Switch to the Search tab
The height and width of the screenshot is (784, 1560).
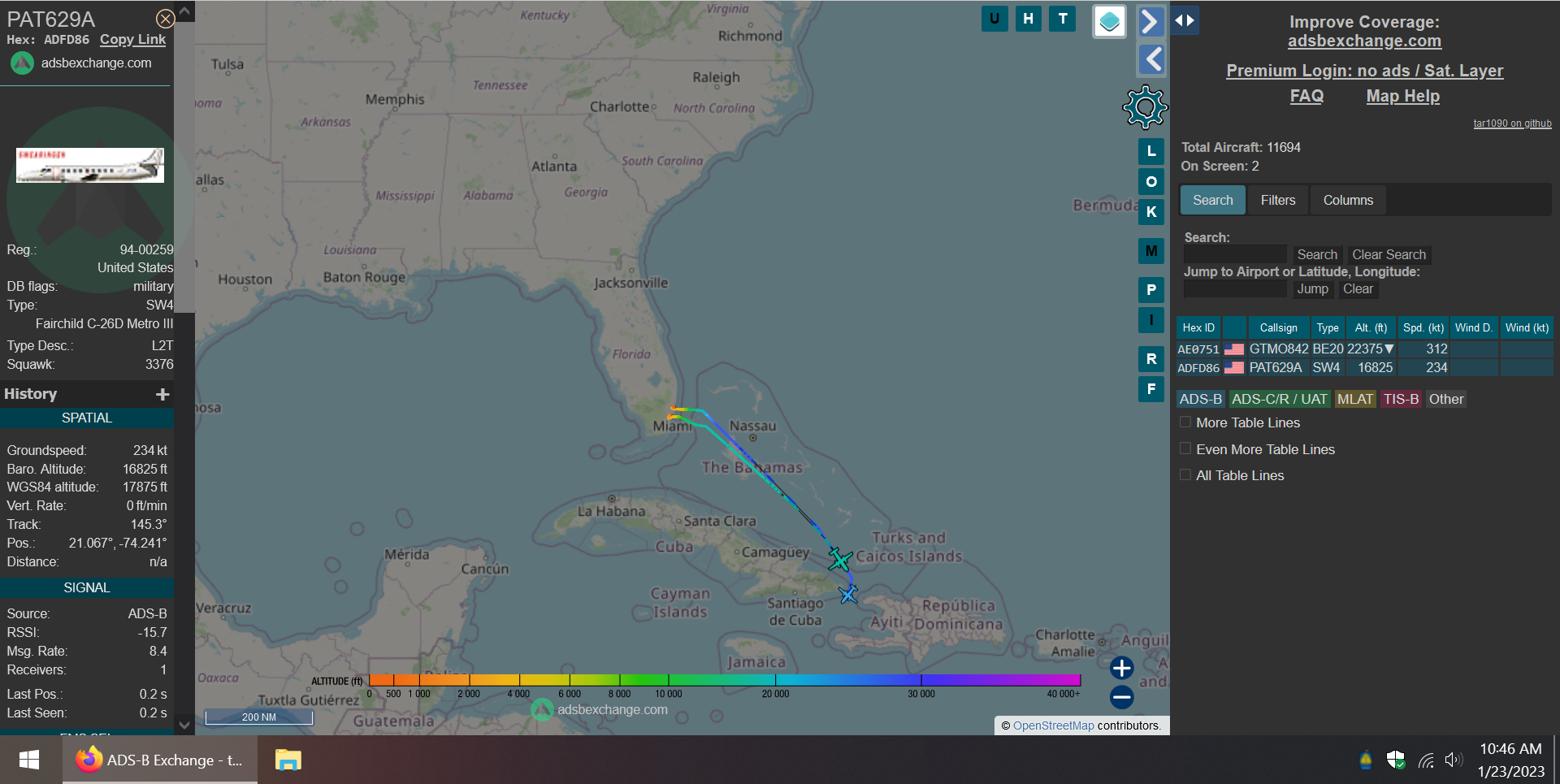[1213, 200]
